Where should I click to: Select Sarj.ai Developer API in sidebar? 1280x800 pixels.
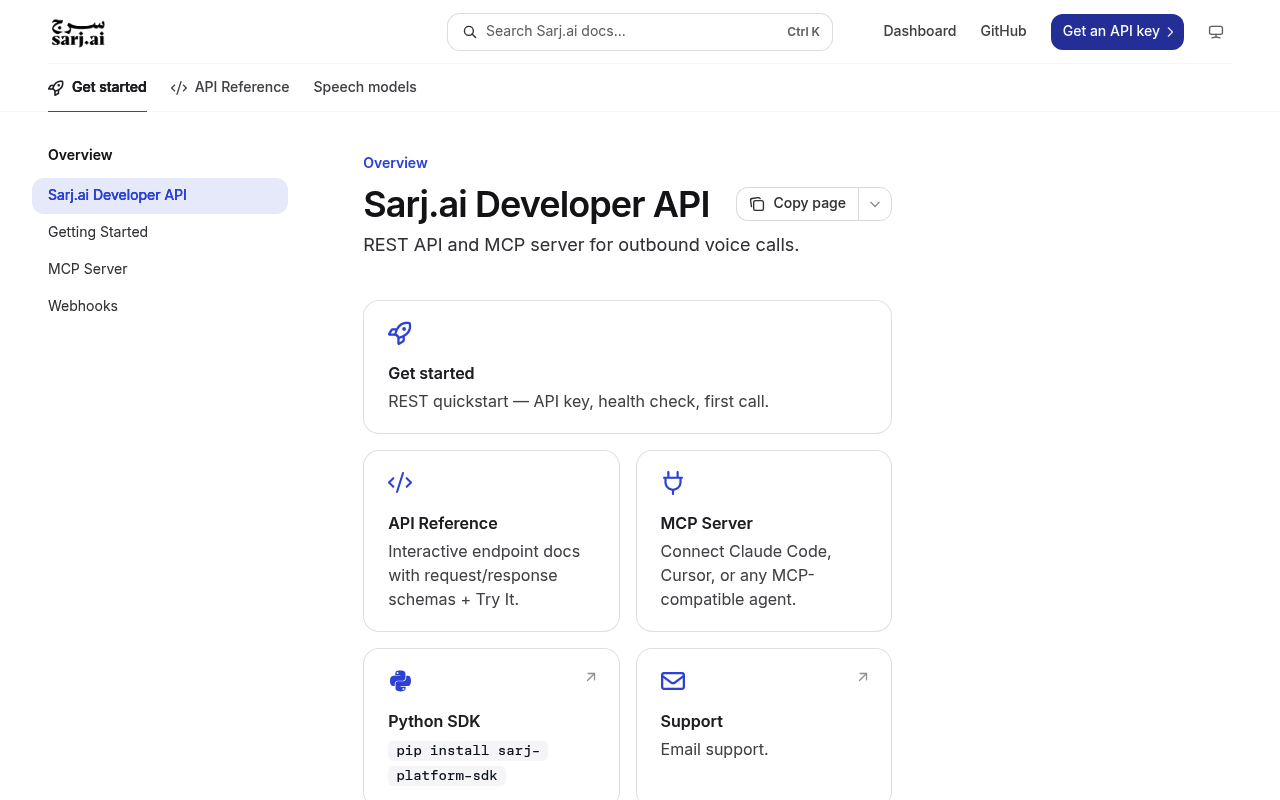(x=160, y=196)
